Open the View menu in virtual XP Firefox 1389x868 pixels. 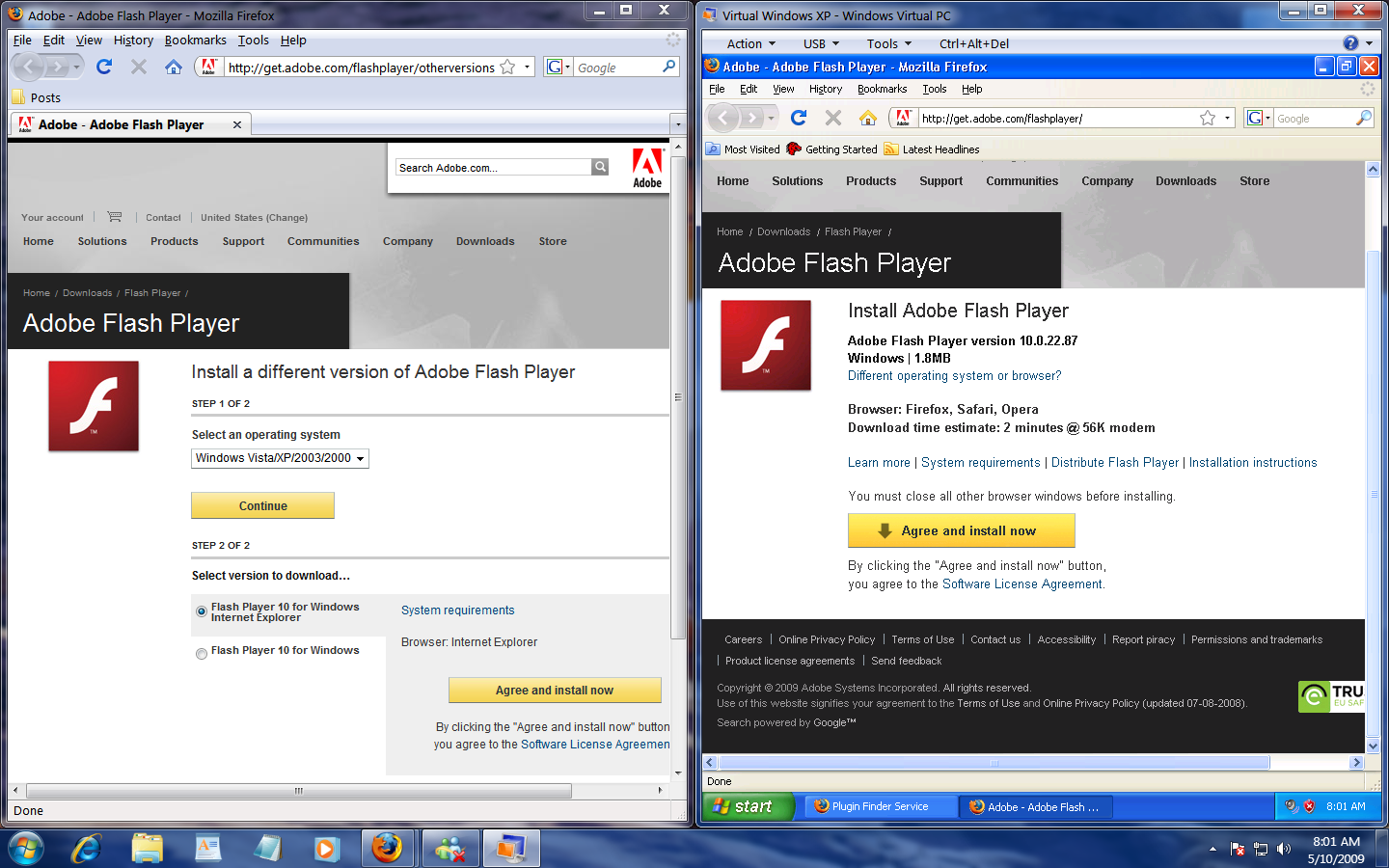point(783,89)
